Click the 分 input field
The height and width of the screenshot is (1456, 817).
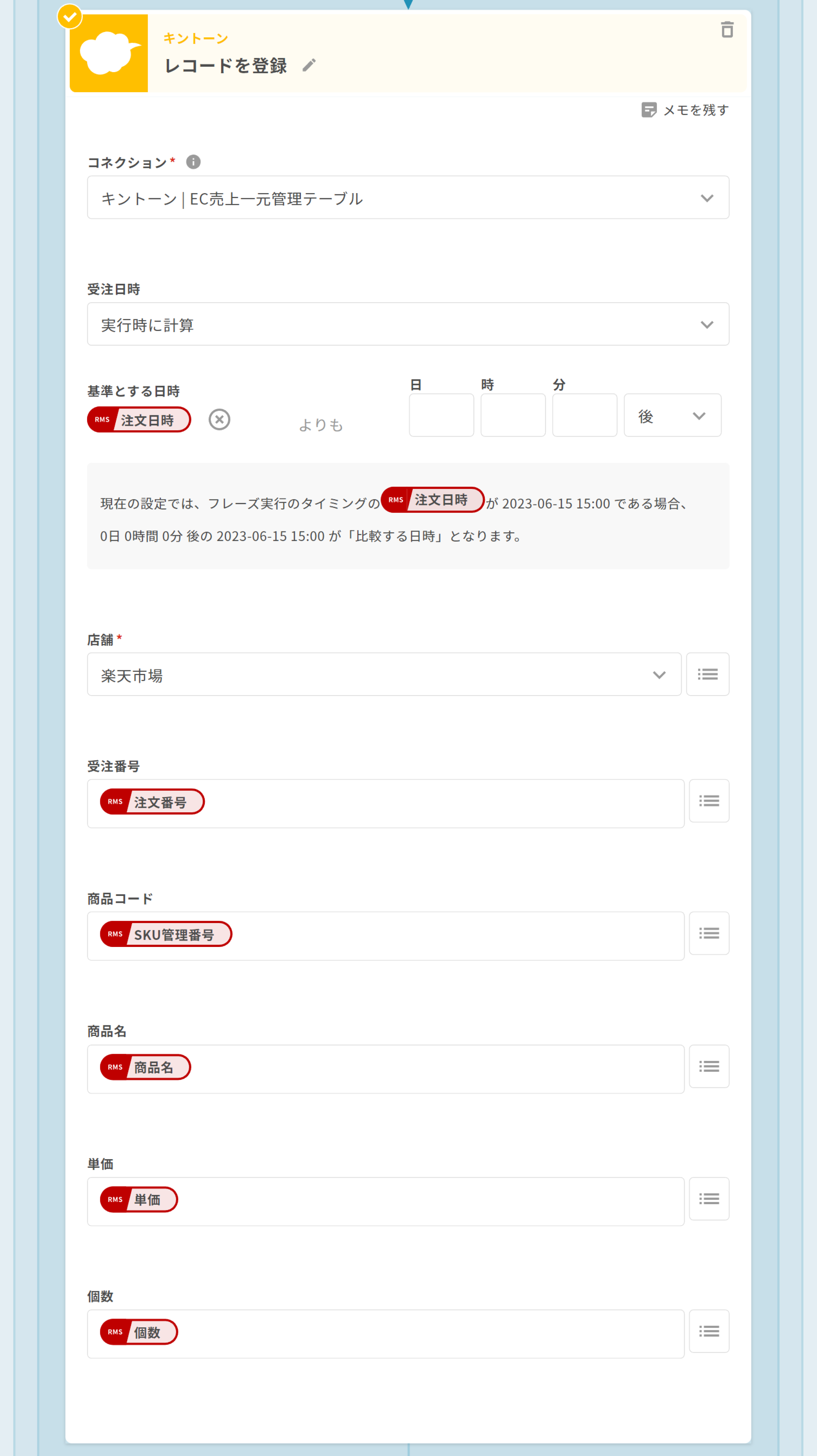(584, 416)
